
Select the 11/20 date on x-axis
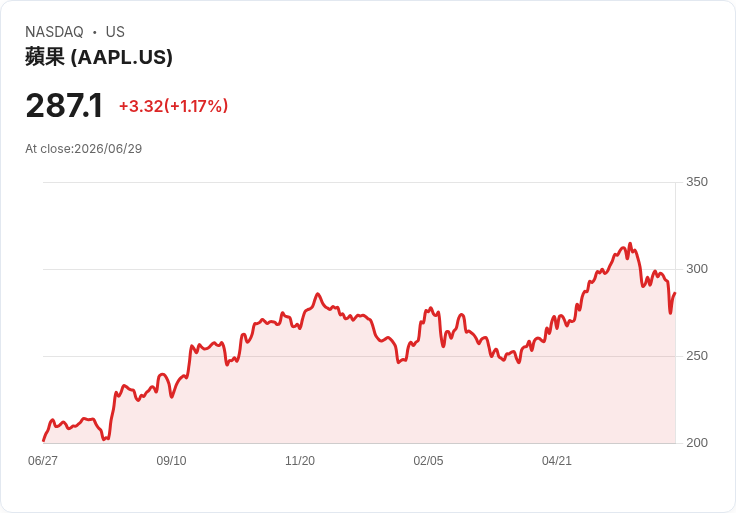[x=300, y=461]
